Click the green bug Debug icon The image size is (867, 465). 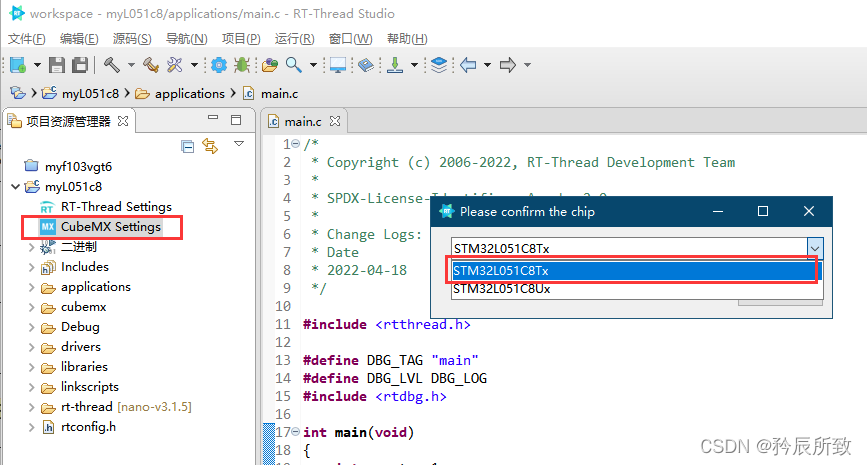click(x=242, y=65)
